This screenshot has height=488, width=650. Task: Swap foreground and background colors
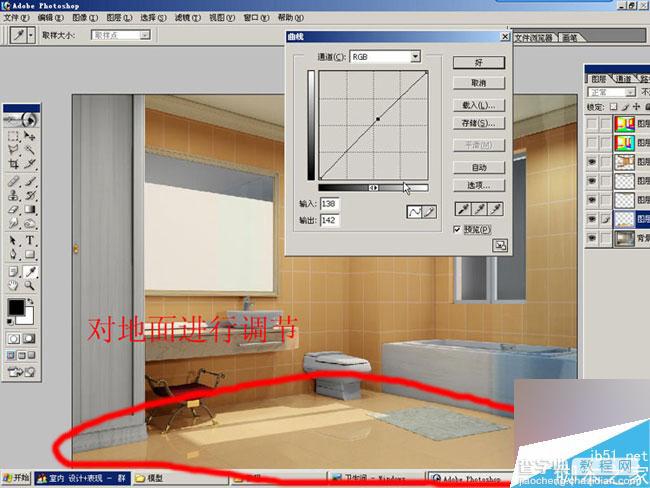[x=30, y=301]
